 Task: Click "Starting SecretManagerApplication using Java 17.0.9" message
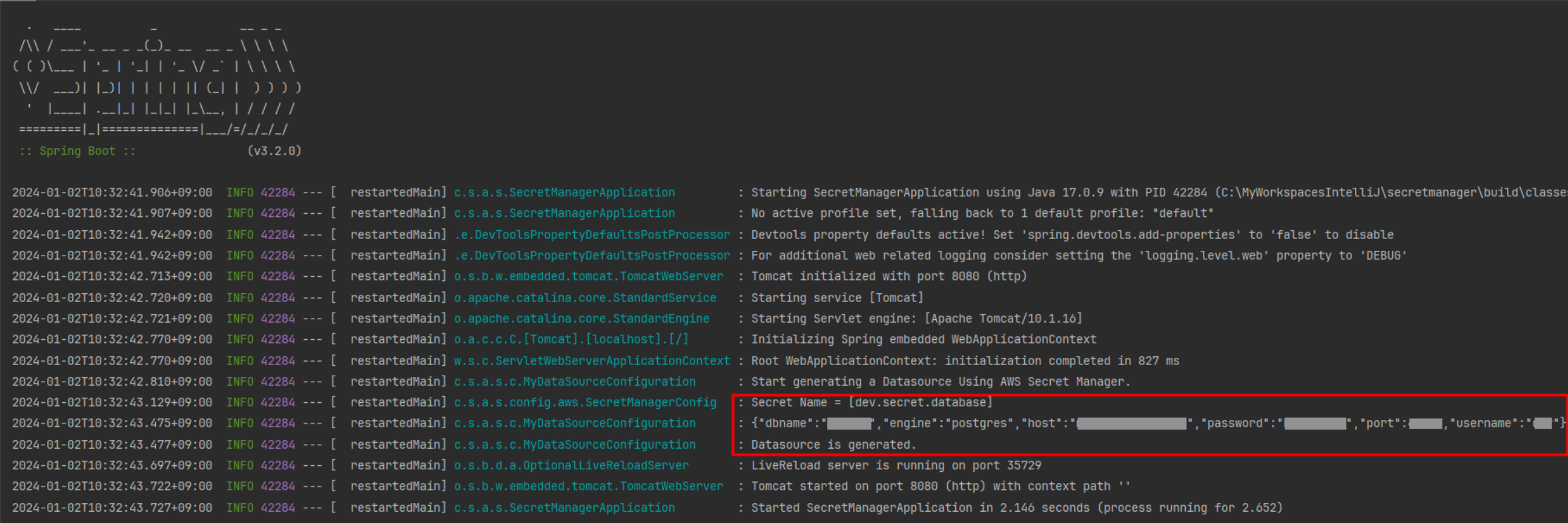(x=1159, y=192)
